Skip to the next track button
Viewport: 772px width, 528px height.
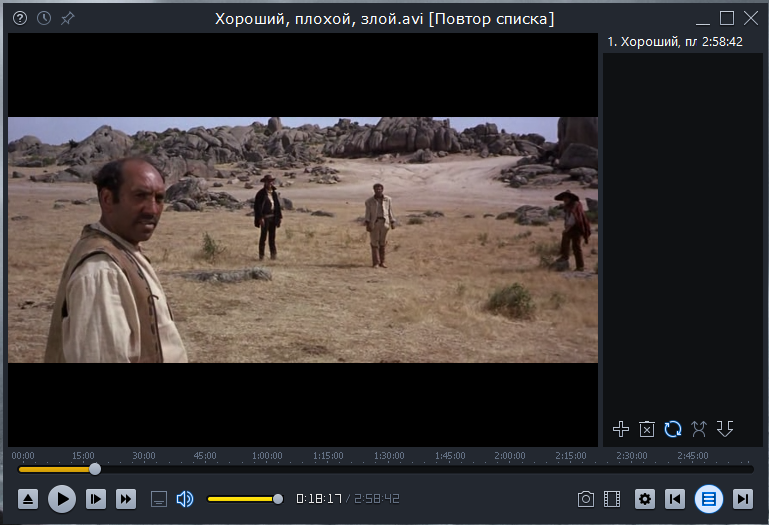coord(743,499)
